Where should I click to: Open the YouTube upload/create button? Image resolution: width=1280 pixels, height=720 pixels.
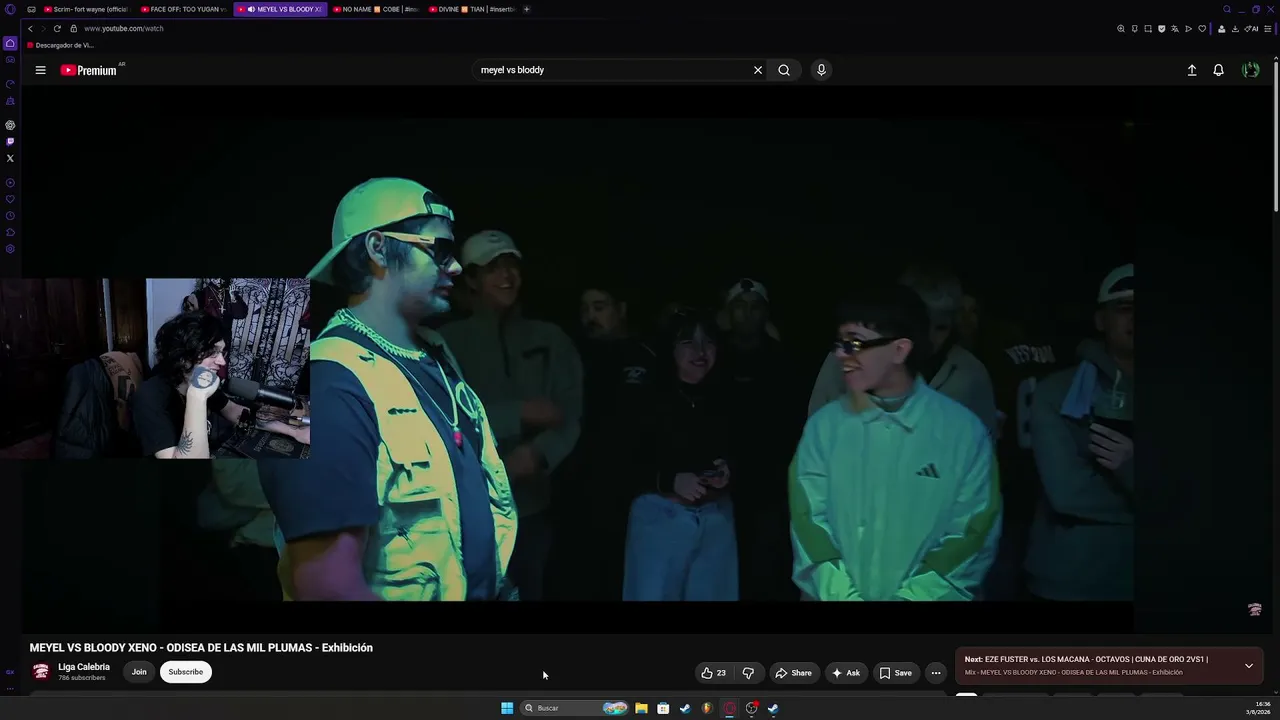tap(1192, 70)
